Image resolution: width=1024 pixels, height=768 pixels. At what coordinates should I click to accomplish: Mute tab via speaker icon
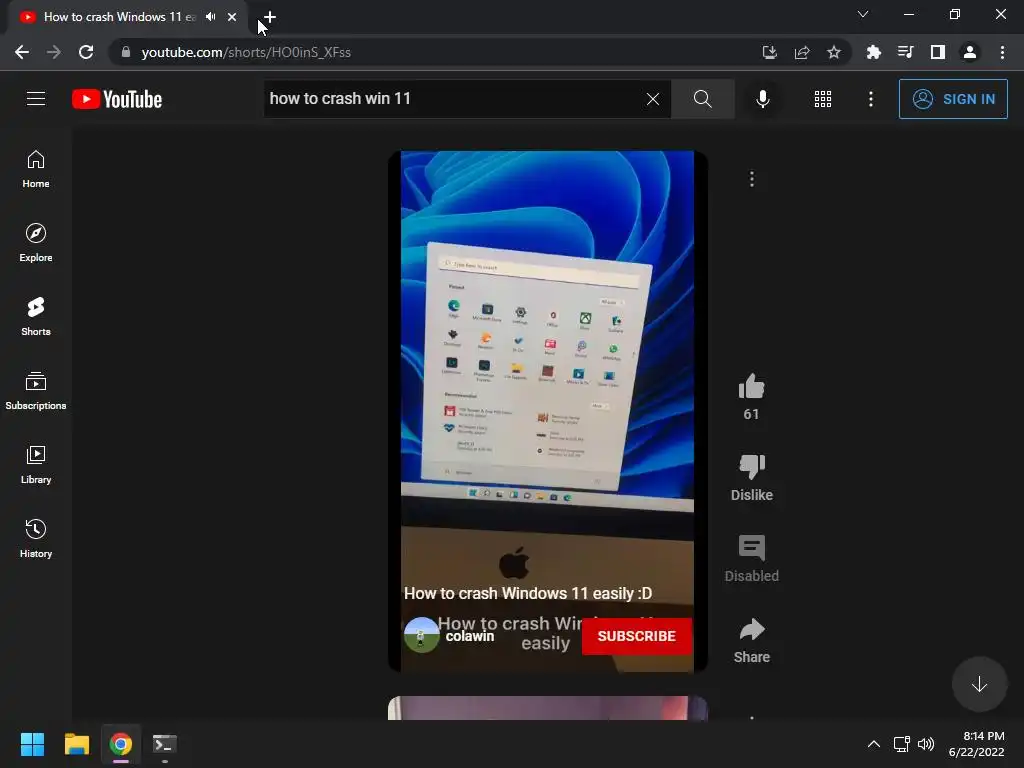pos(210,17)
